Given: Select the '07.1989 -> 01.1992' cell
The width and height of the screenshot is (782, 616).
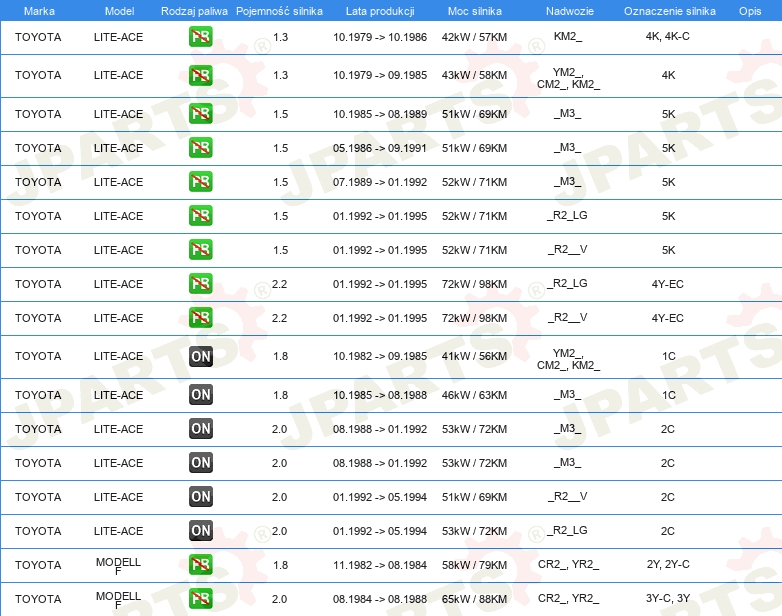Looking at the screenshot, I should click(380, 182).
